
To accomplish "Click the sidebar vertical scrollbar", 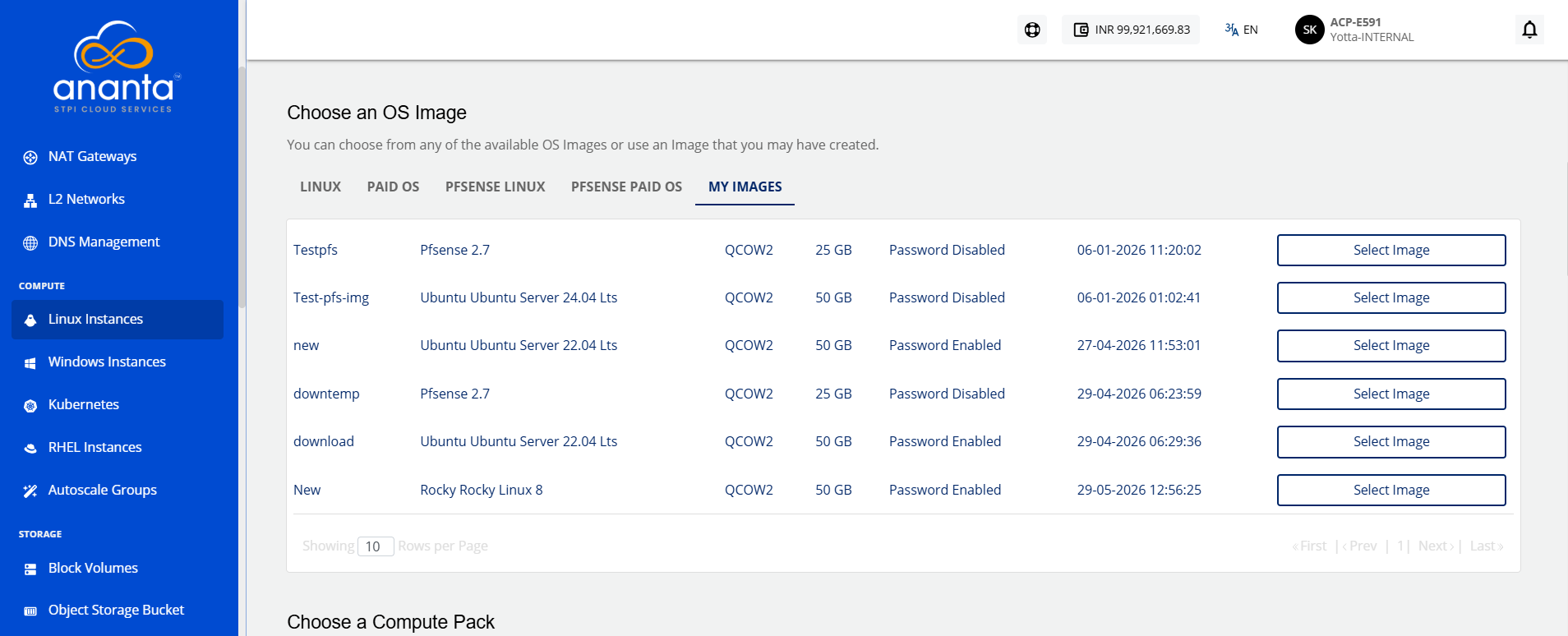I will coord(242,187).
